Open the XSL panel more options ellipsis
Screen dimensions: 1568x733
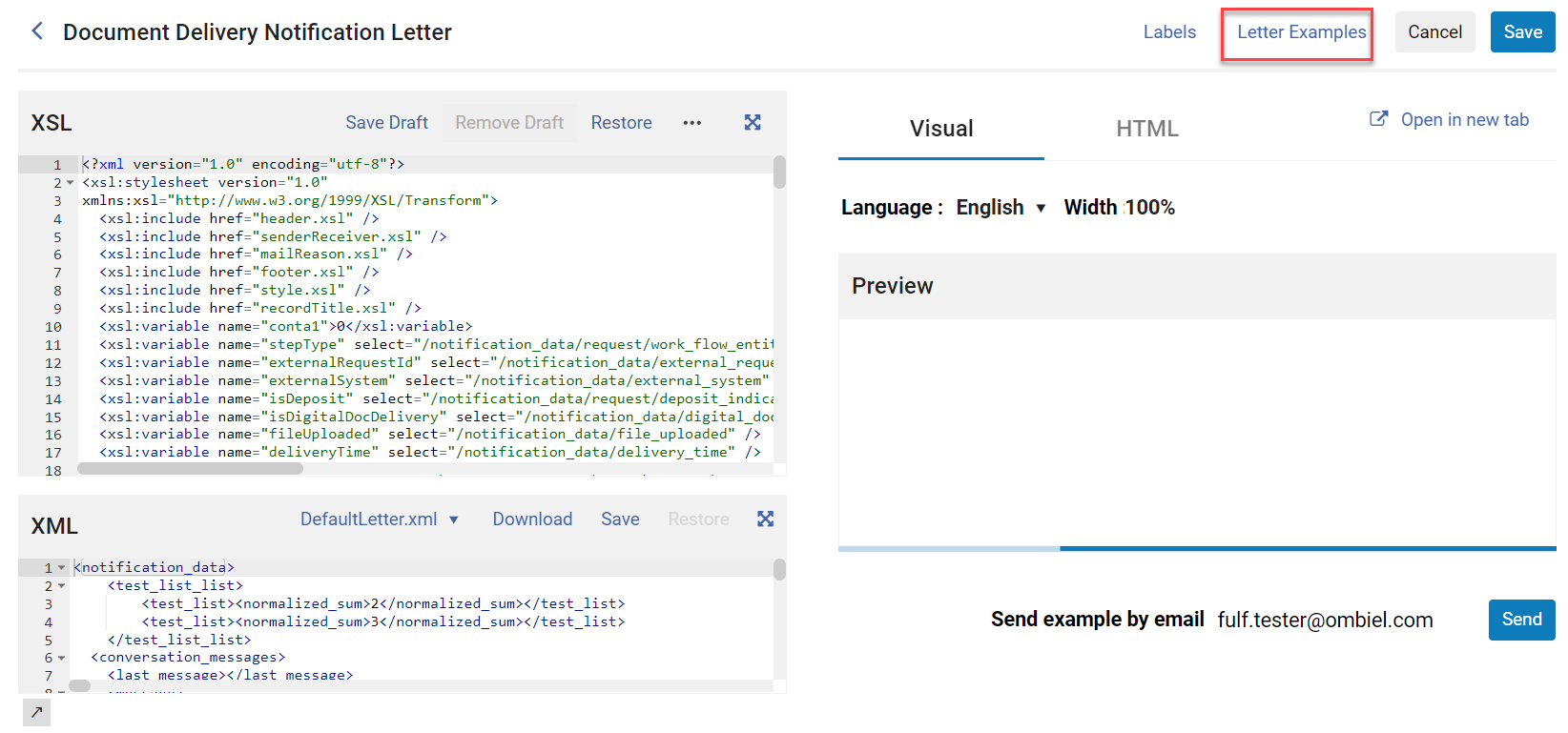point(692,123)
